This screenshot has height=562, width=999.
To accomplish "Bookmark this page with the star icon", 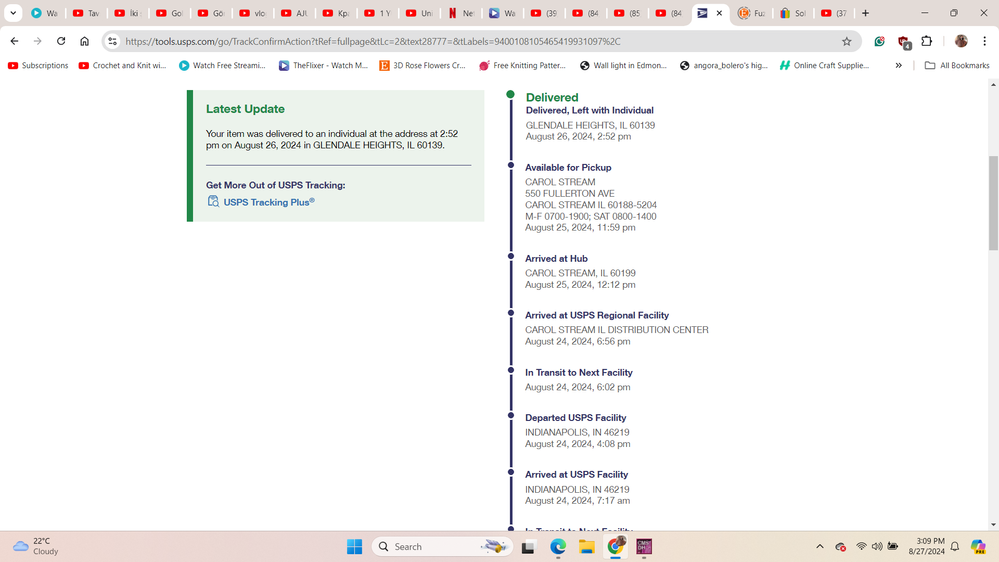I will click(847, 41).
